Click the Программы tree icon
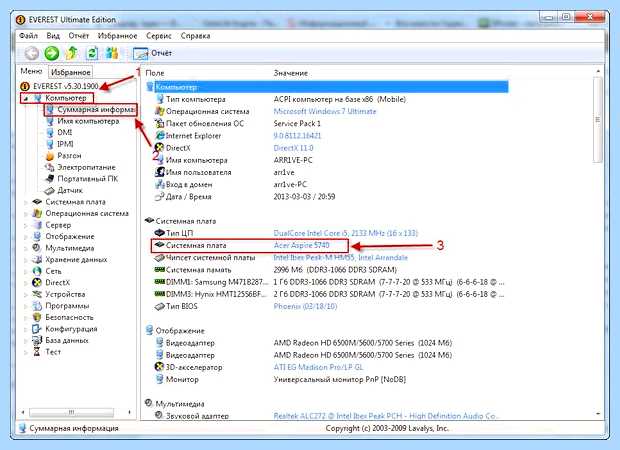The width and height of the screenshot is (620, 450). (x=37, y=306)
